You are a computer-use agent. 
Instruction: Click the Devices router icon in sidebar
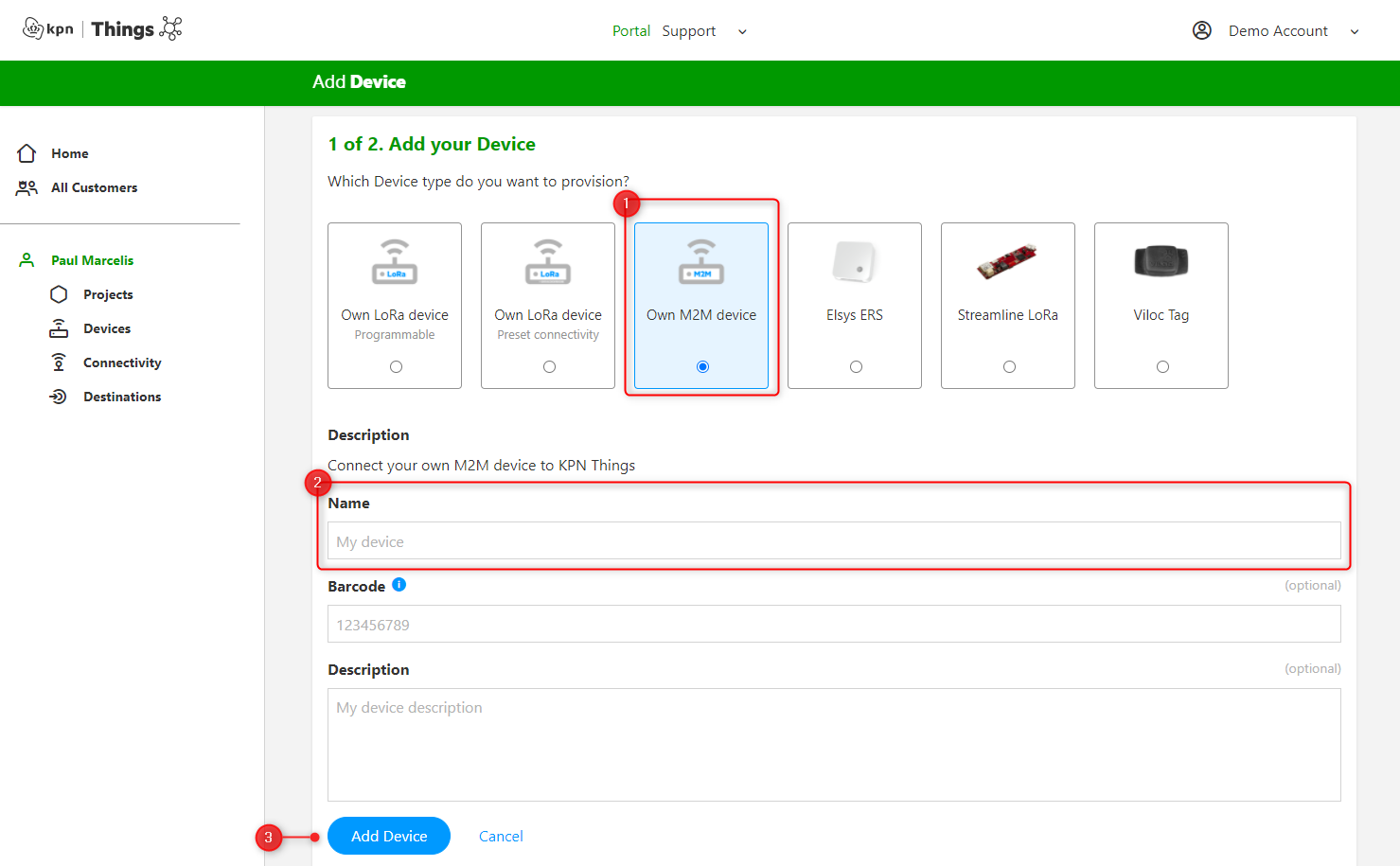[x=59, y=328]
